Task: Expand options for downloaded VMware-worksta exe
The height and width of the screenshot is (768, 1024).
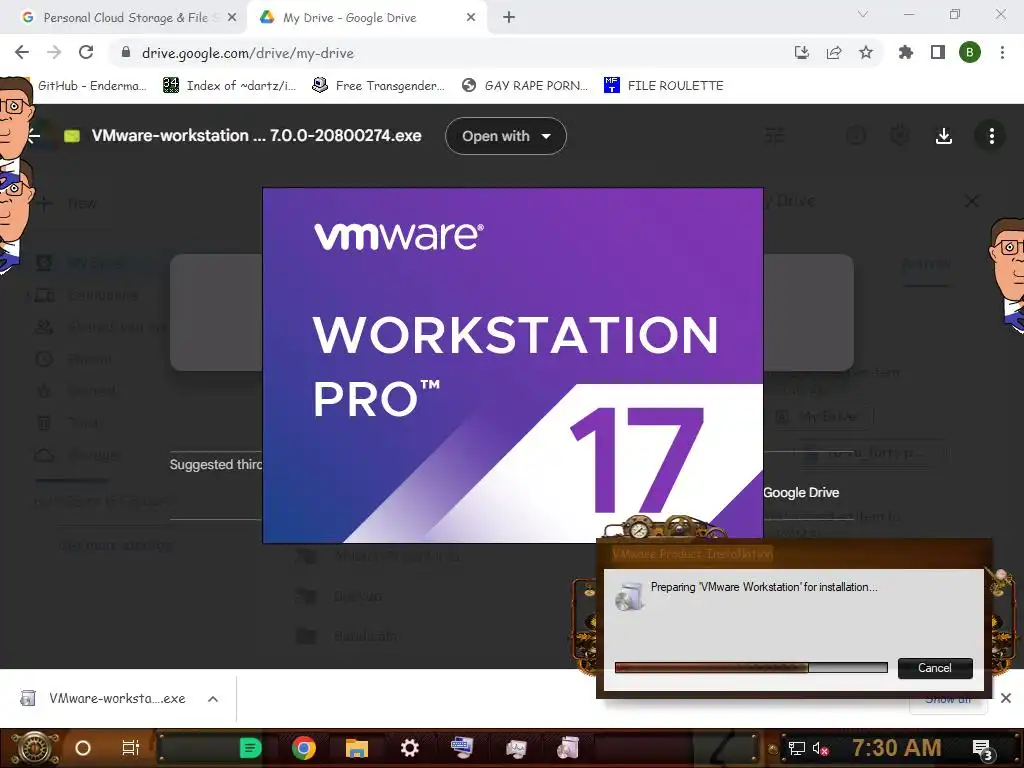Action: (x=213, y=699)
